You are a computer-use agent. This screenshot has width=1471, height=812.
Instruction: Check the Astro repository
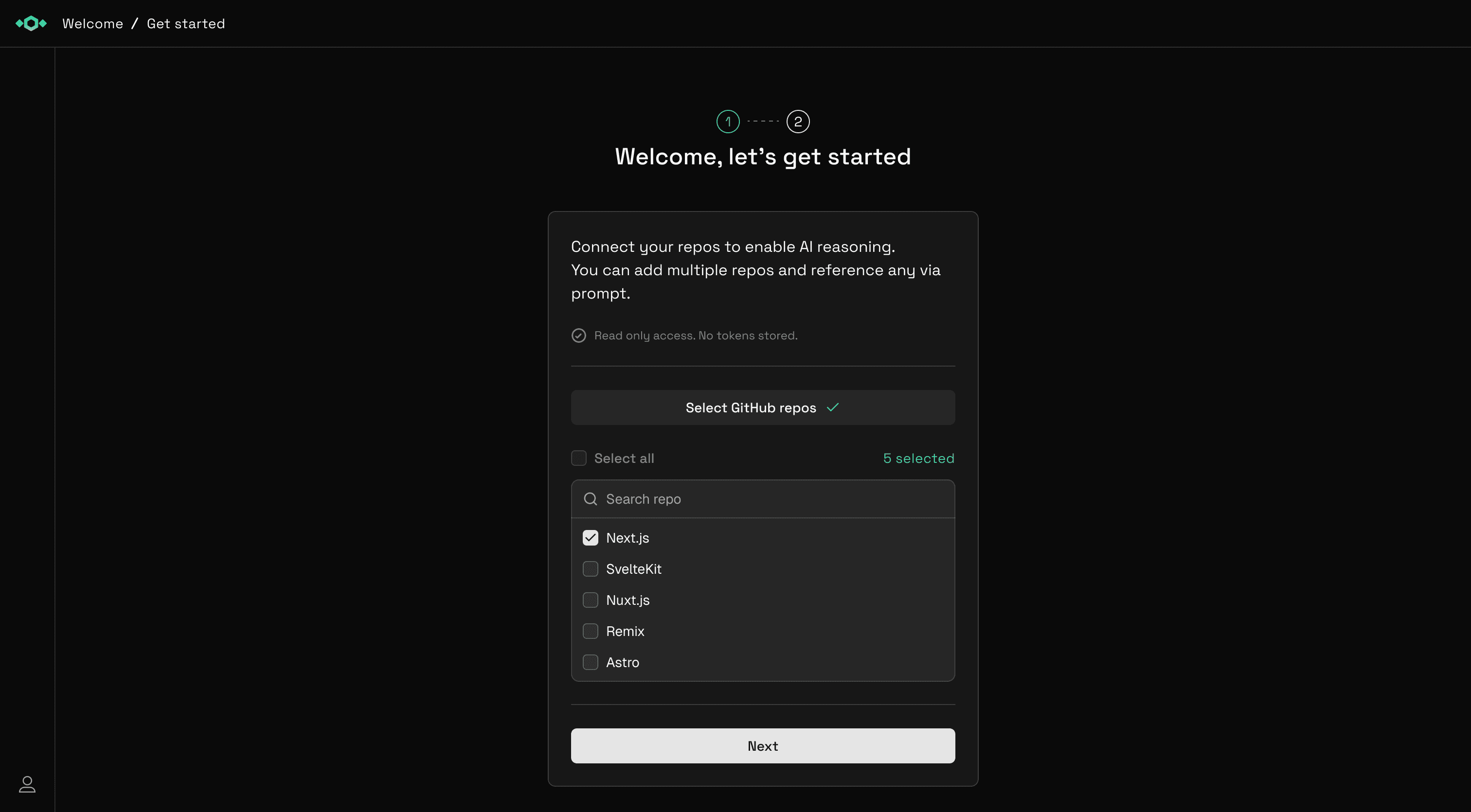[x=591, y=662]
